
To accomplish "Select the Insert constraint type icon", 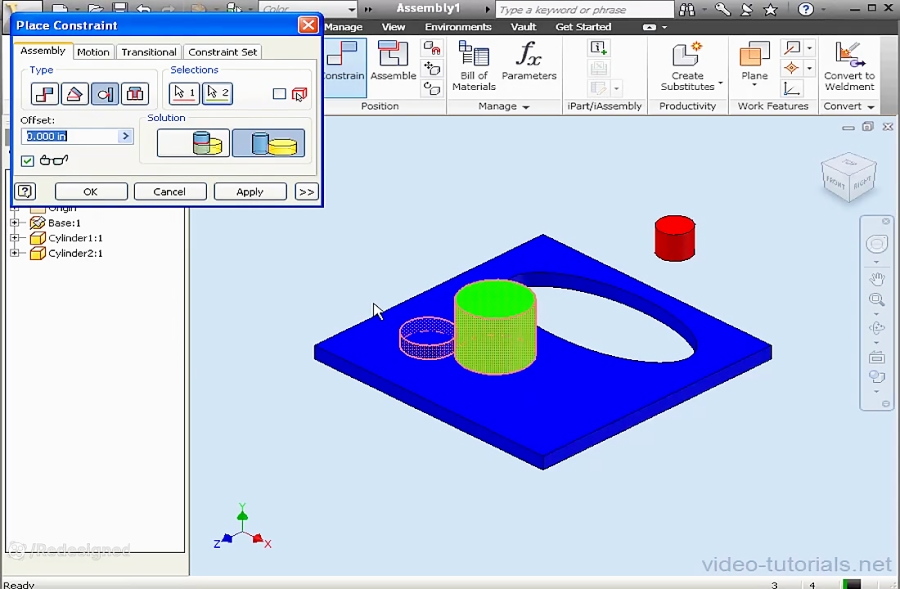I will pos(135,94).
